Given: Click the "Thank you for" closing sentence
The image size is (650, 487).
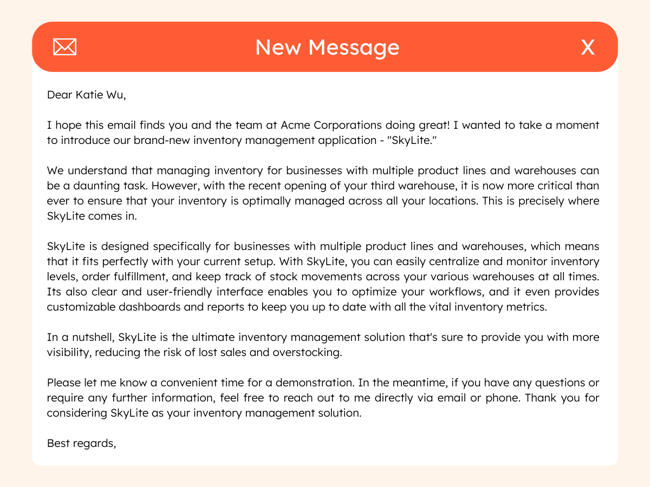Looking at the screenshot, I should click(x=558, y=398).
